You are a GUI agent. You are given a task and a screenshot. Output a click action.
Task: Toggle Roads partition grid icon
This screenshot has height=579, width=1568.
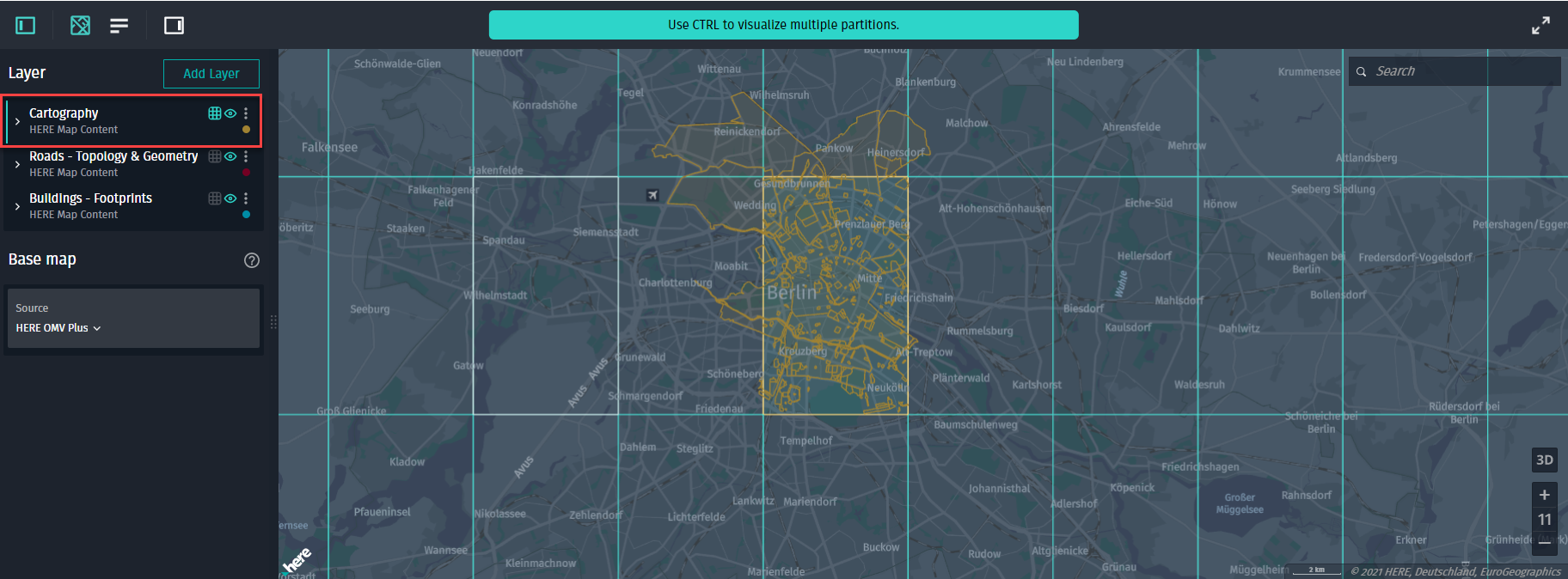pyautogui.click(x=215, y=156)
